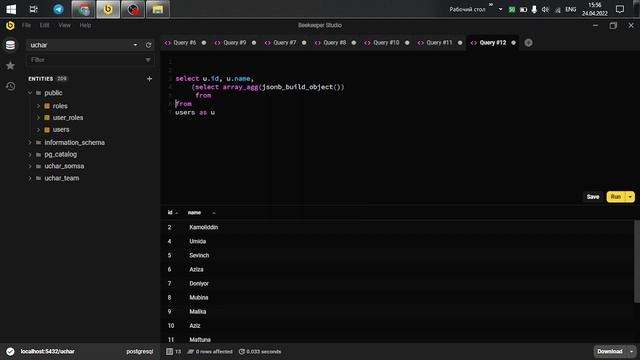
Task: Click the postgresql label in status bar
Action: (x=140, y=351)
